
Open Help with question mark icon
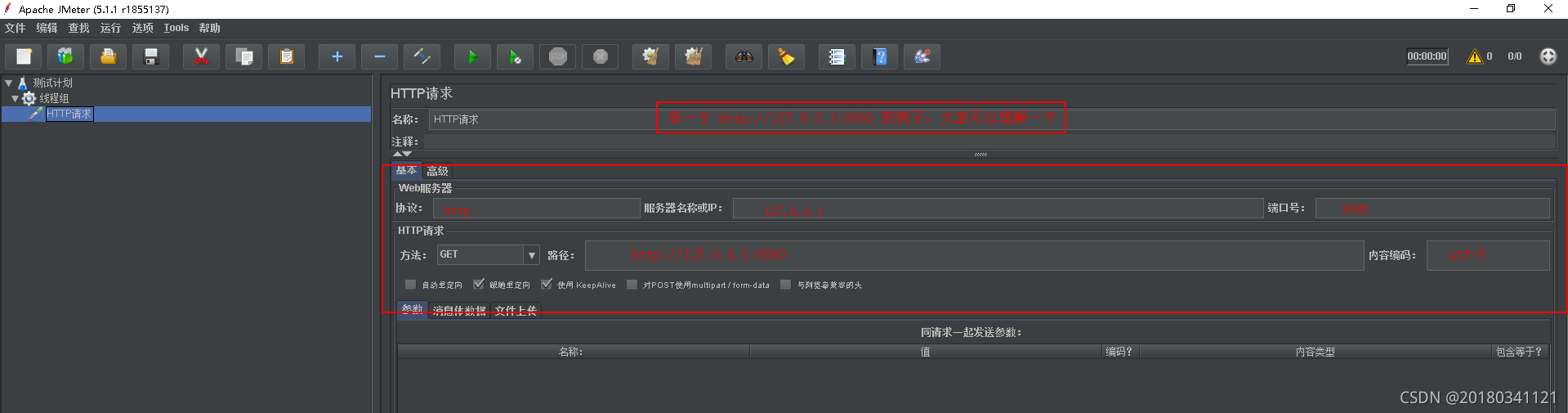(879, 56)
